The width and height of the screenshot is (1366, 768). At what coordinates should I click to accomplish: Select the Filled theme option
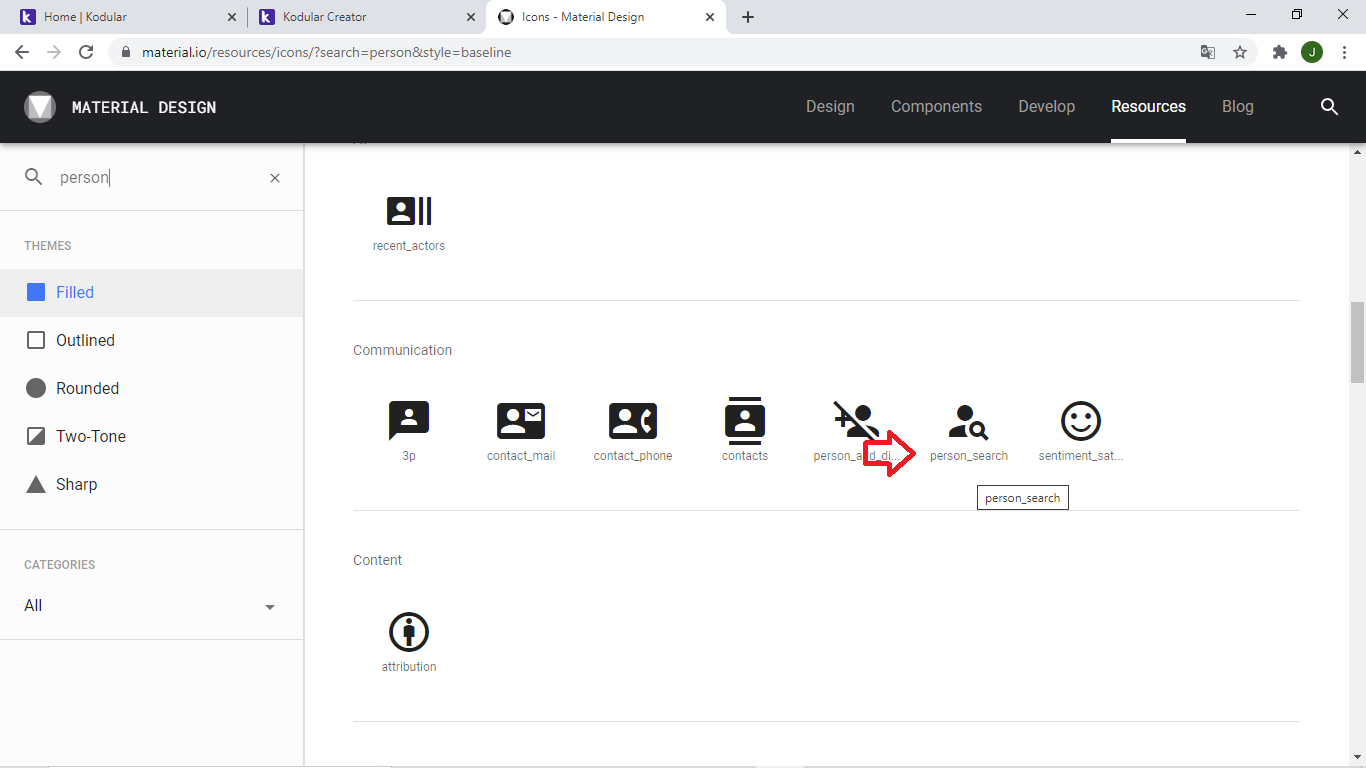(75, 293)
